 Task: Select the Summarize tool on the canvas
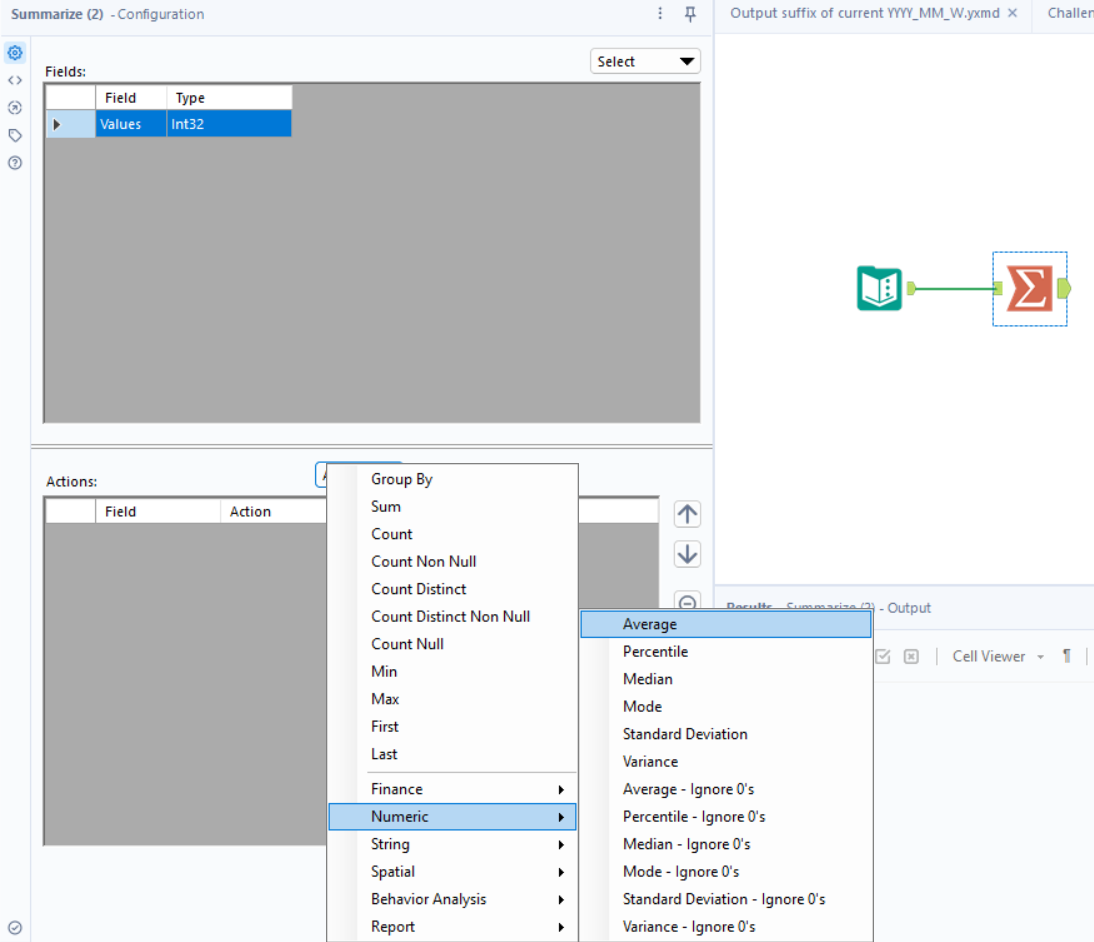pyautogui.click(x=1030, y=289)
